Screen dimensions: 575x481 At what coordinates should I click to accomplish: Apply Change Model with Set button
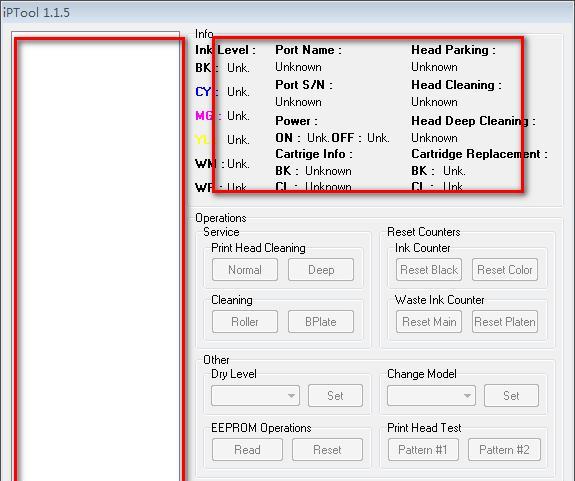coord(511,396)
